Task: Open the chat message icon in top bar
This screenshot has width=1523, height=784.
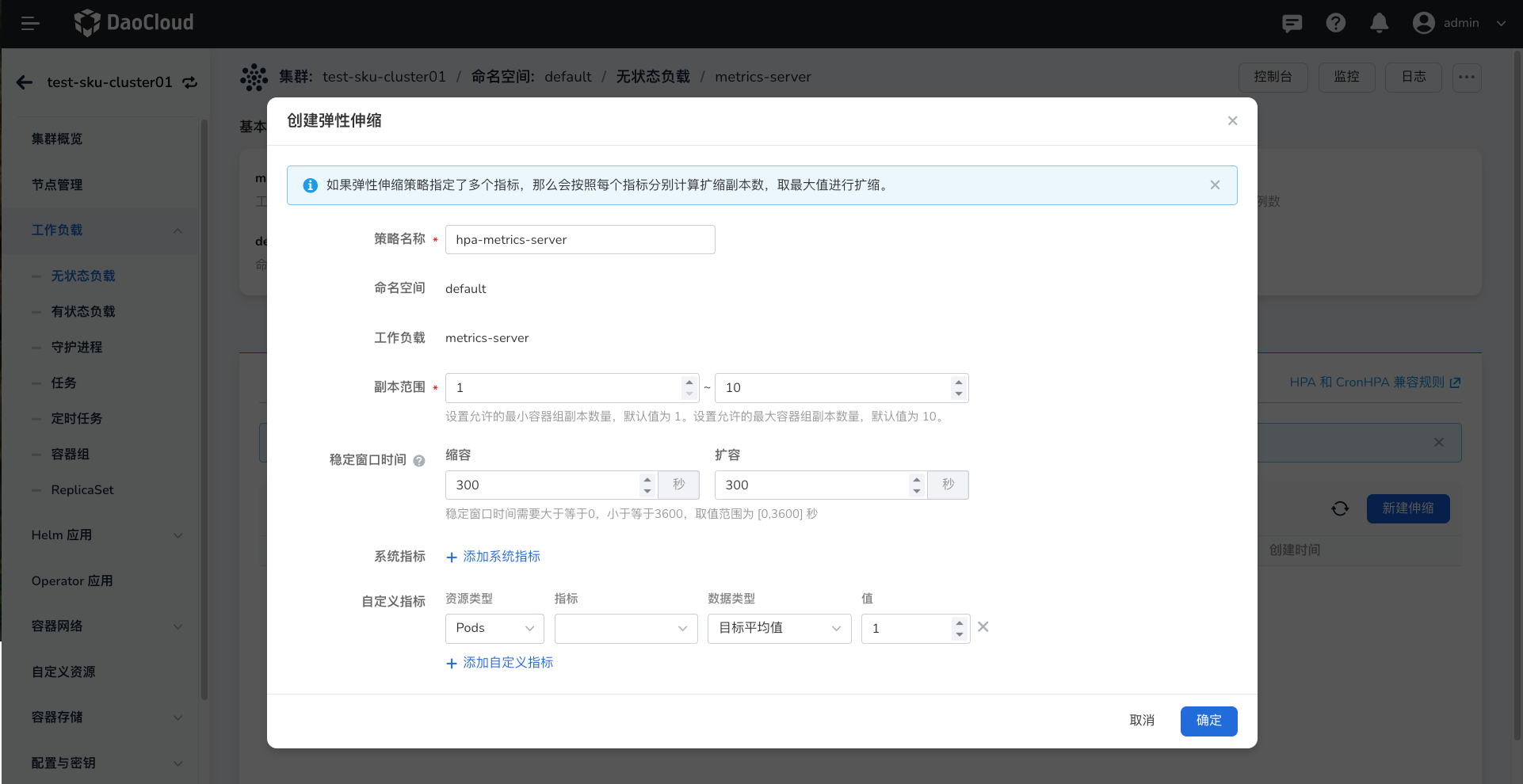Action: (1292, 23)
